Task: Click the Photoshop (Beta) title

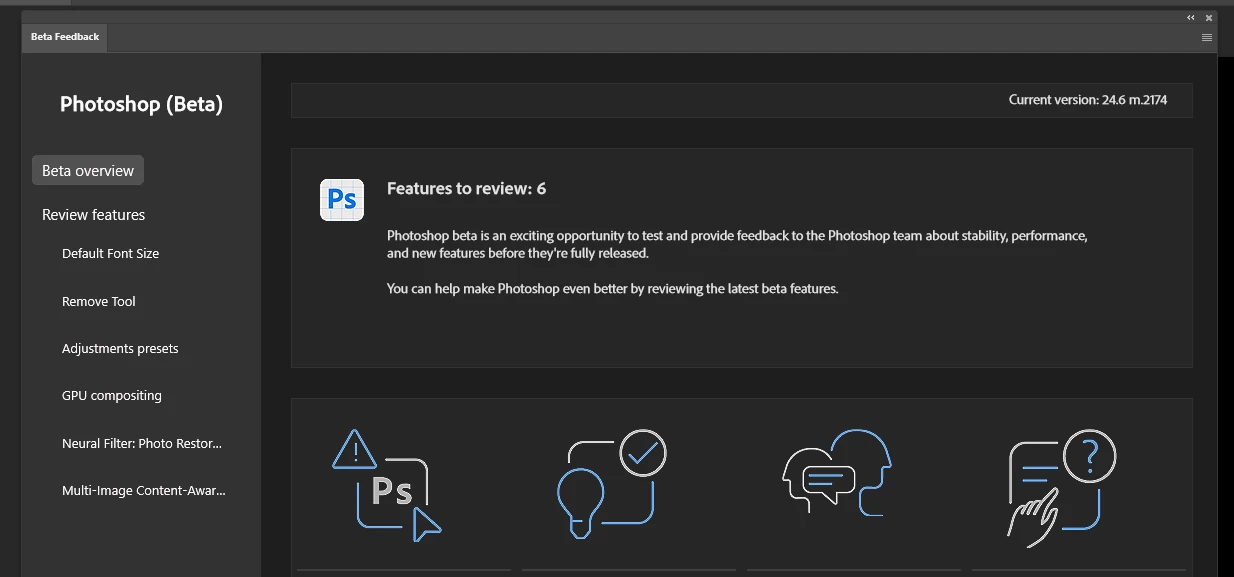Action: (x=141, y=104)
